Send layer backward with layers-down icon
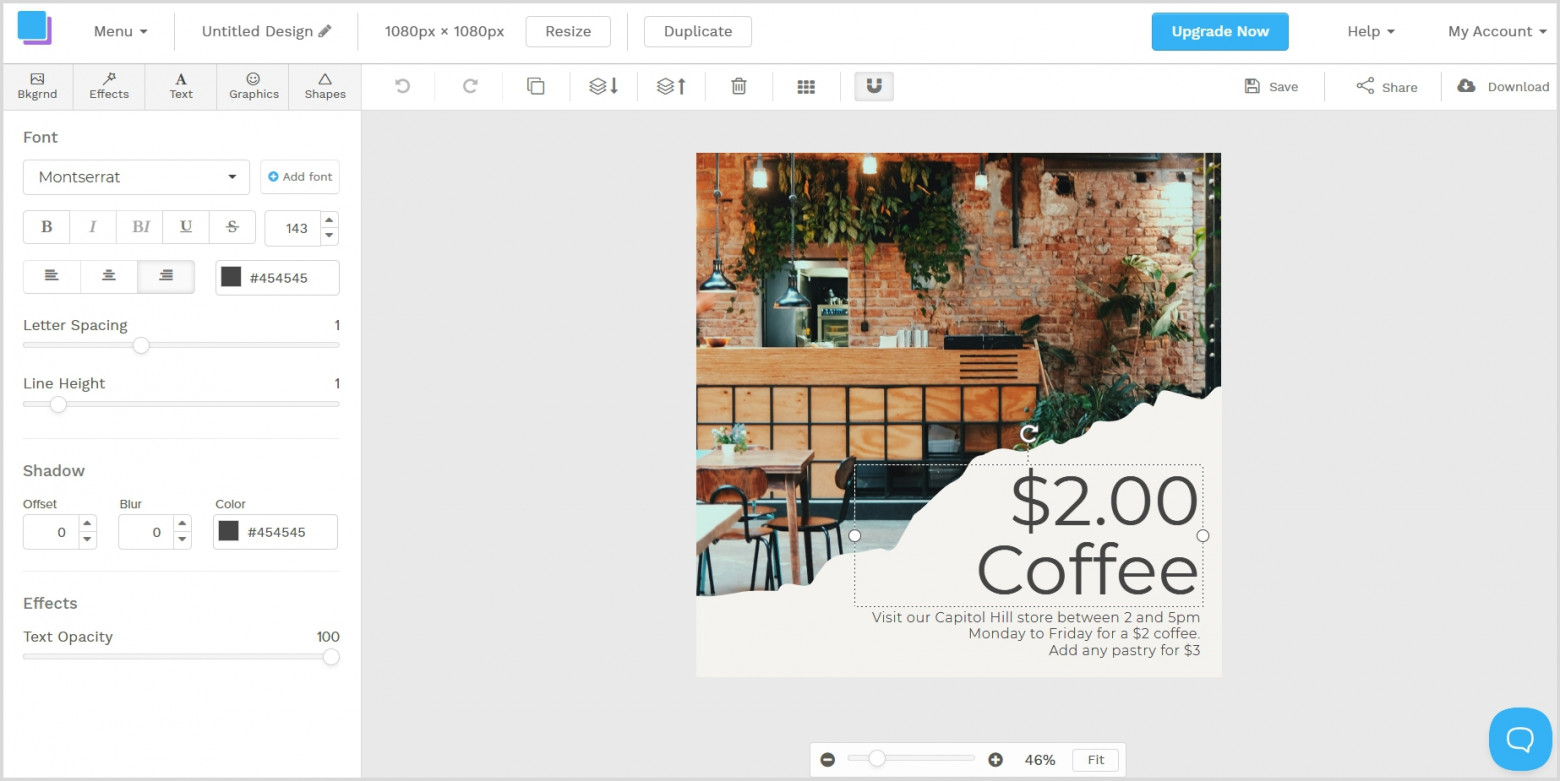This screenshot has height=781, width=1560. click(604, 87)
